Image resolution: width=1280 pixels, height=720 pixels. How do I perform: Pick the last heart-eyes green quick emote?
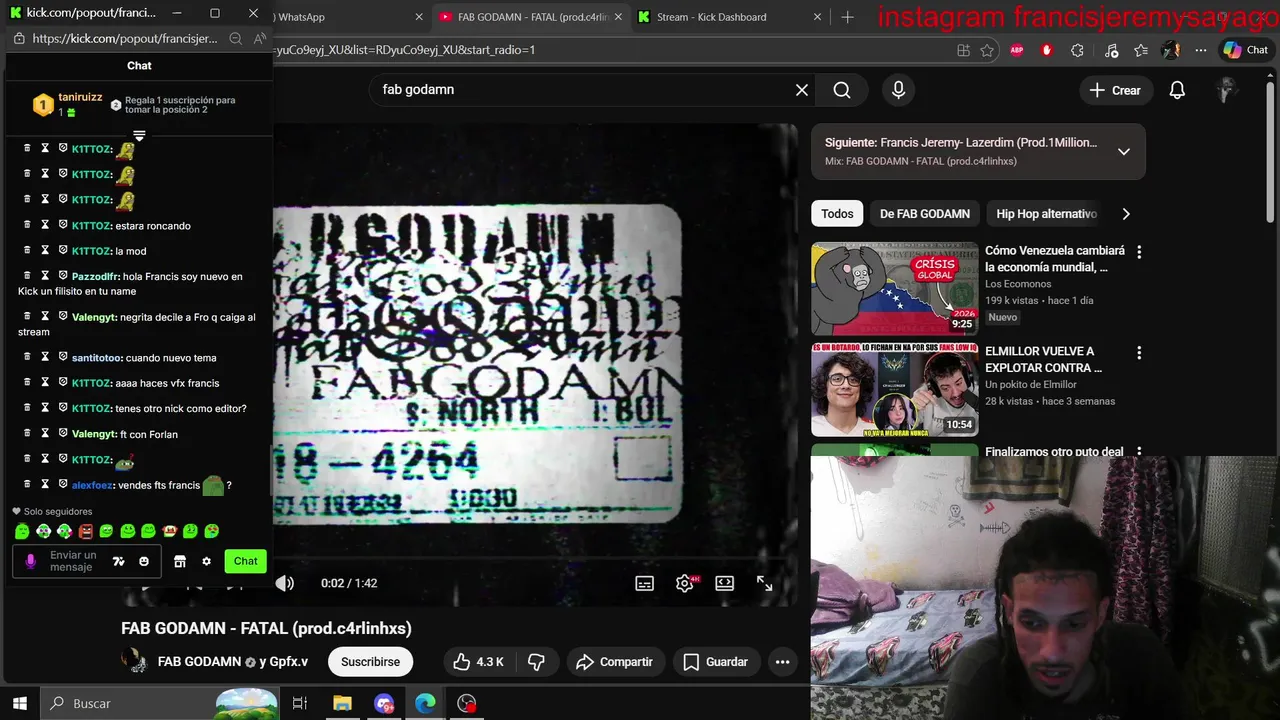pos(211,531)
